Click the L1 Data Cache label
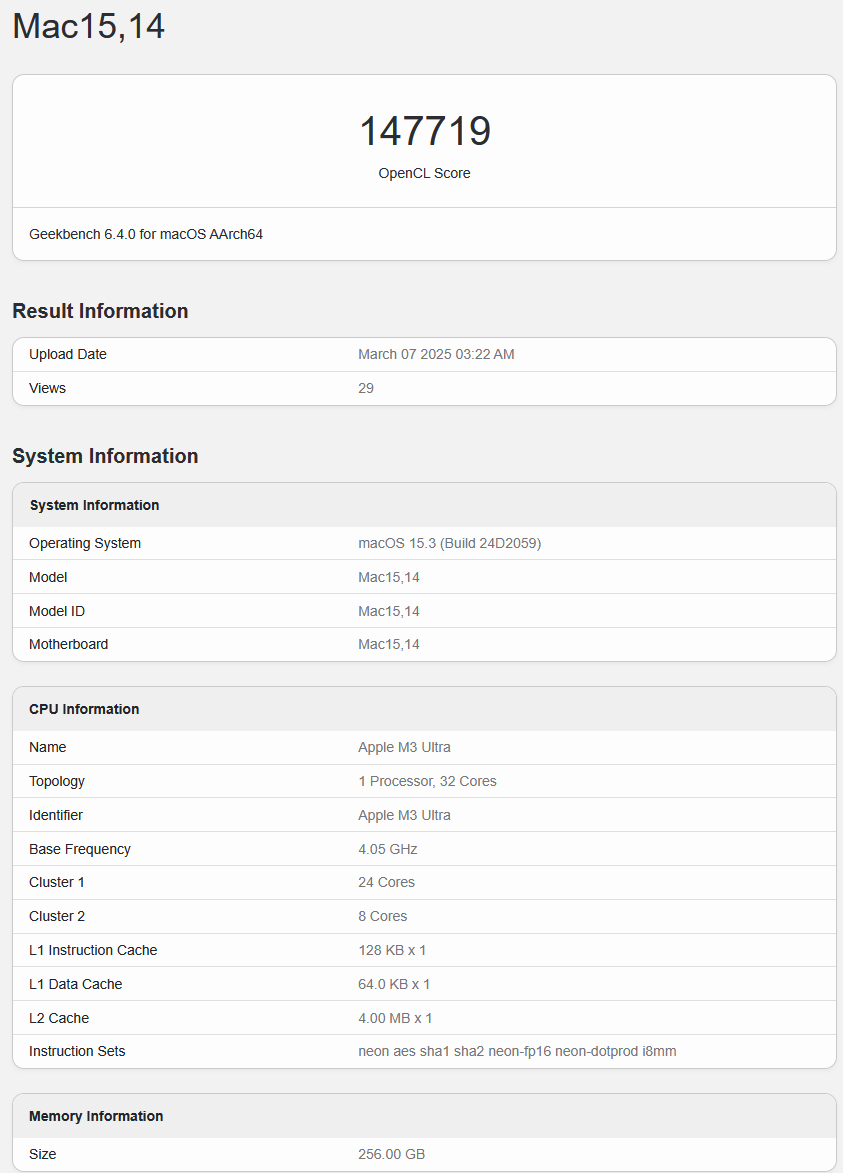The width and height of the screenshot is (843, 1173). (x=76, y=984)
